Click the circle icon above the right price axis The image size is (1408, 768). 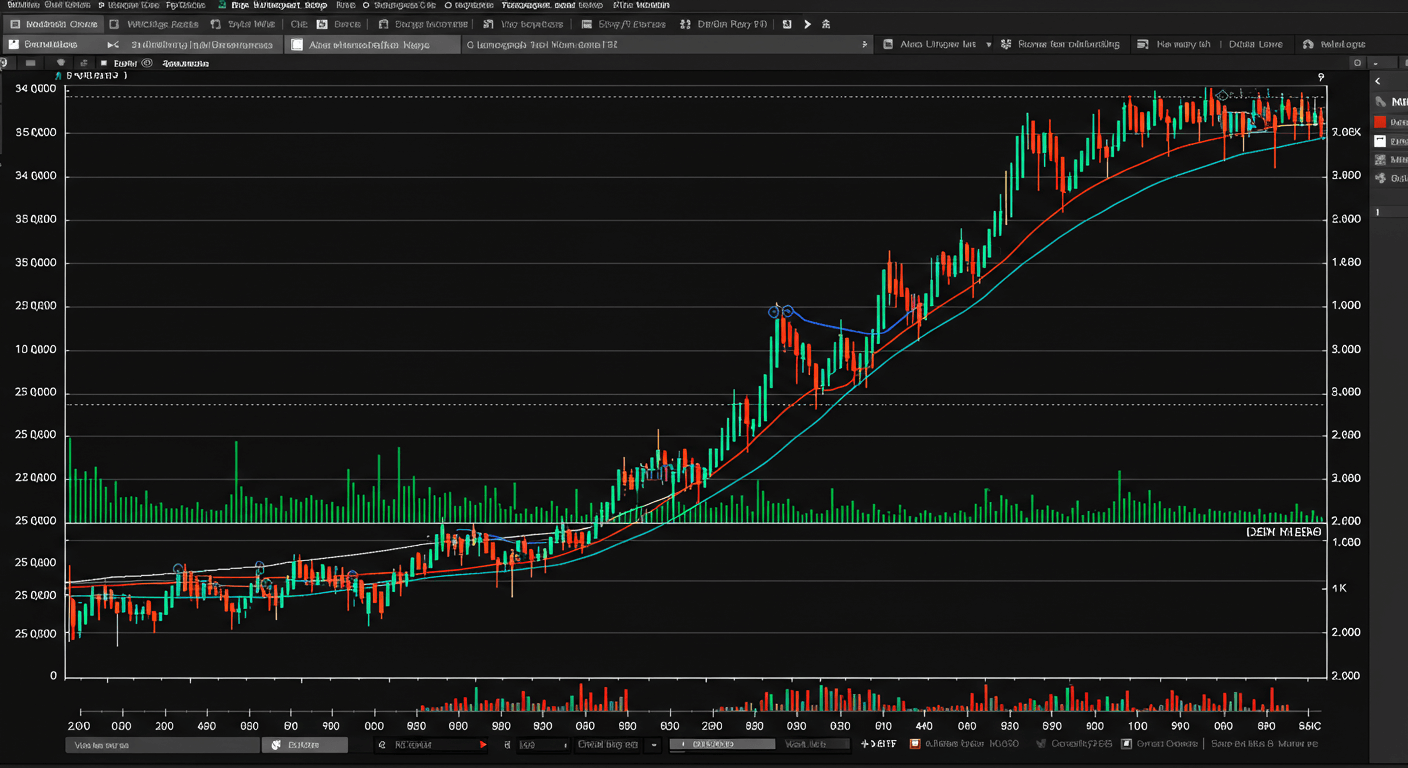click(1357, 63)
